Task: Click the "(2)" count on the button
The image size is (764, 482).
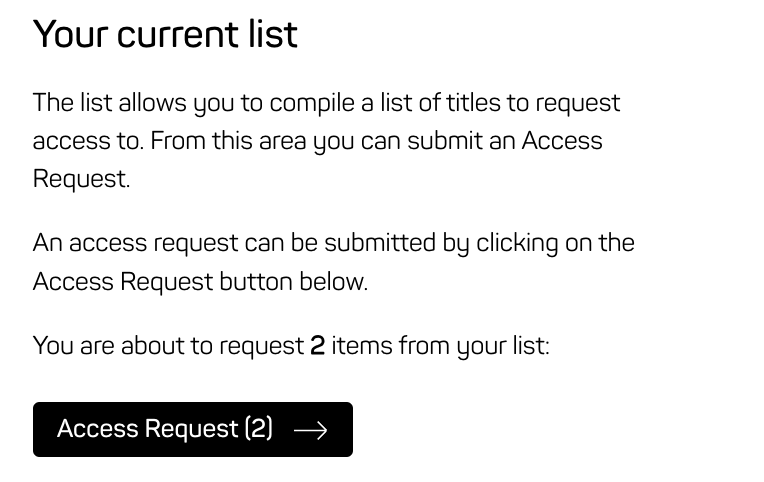Action: [x=258, y=429]
